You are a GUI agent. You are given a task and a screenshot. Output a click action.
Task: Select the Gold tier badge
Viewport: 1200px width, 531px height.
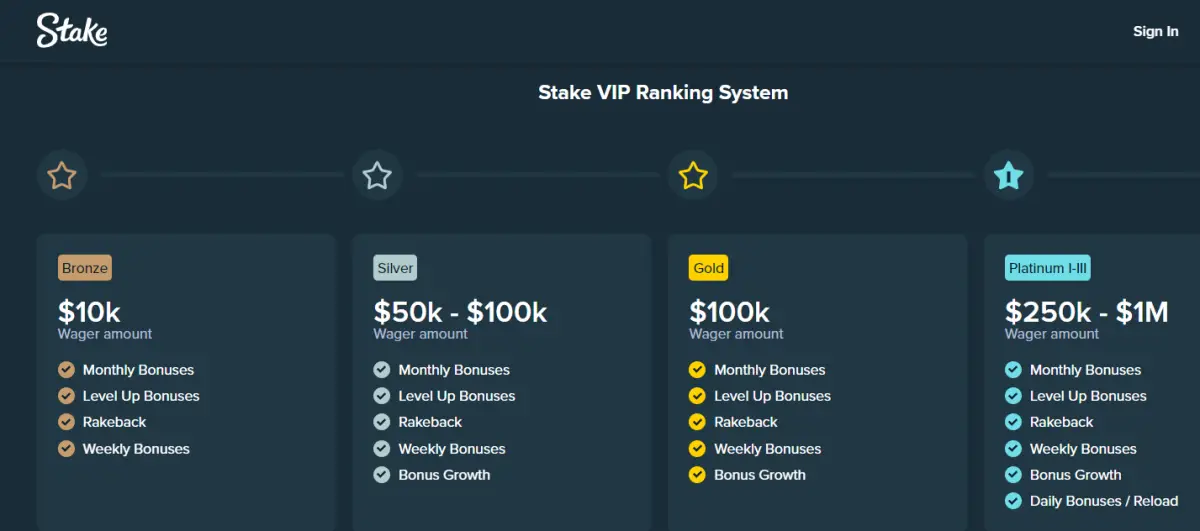click(709, 268)
